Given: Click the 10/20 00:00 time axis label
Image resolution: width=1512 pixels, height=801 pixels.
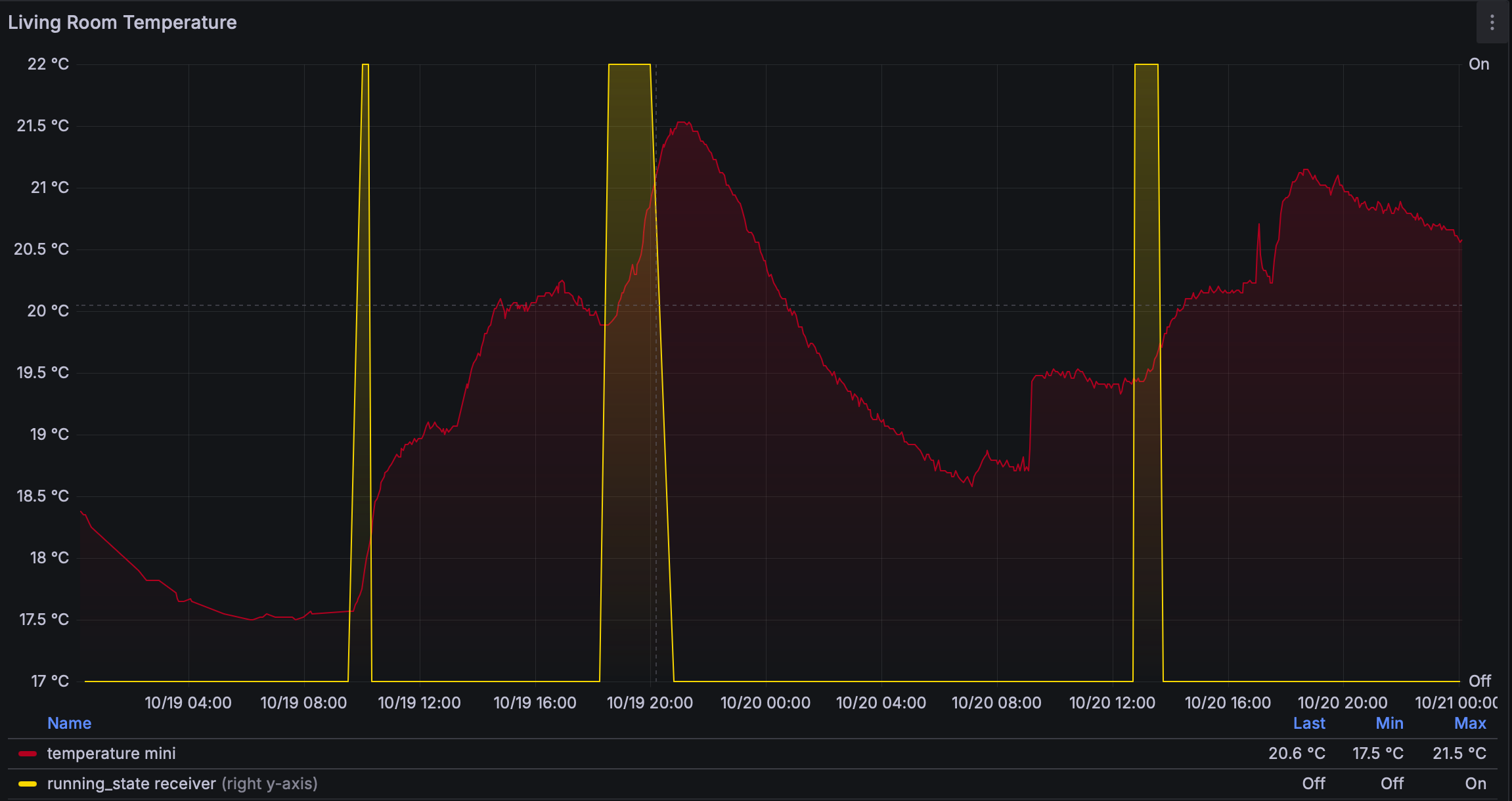Looking at the screenshot, I should 765,703.
